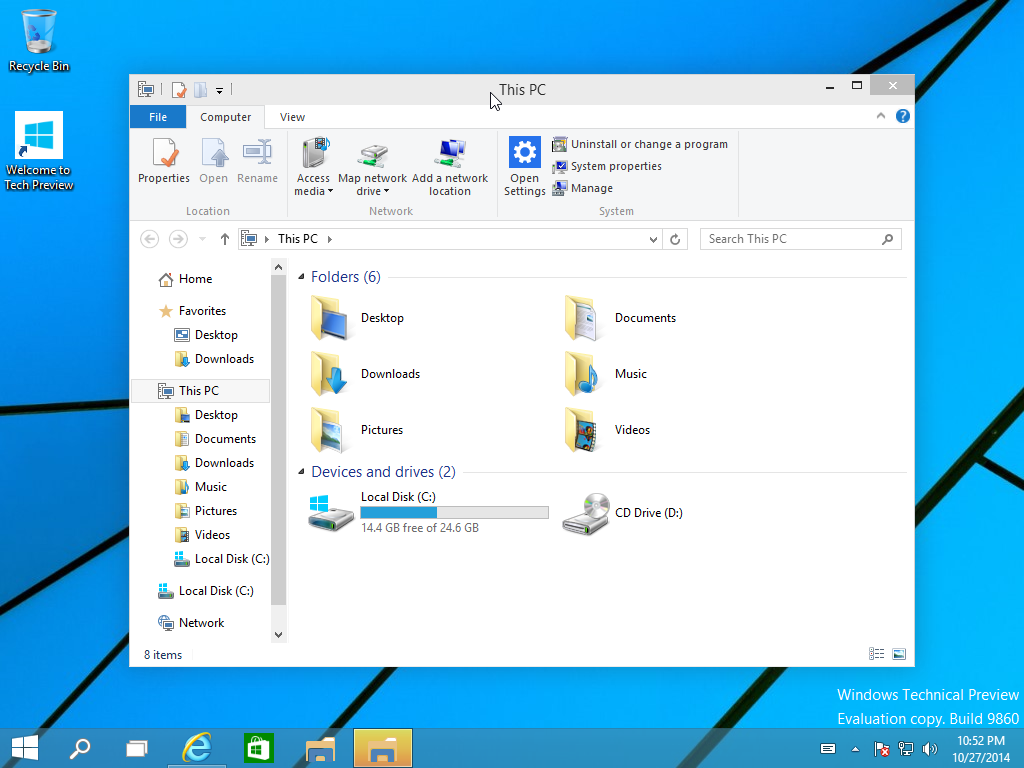
Task: Open the File menu tab
Action: pos(158,117)
